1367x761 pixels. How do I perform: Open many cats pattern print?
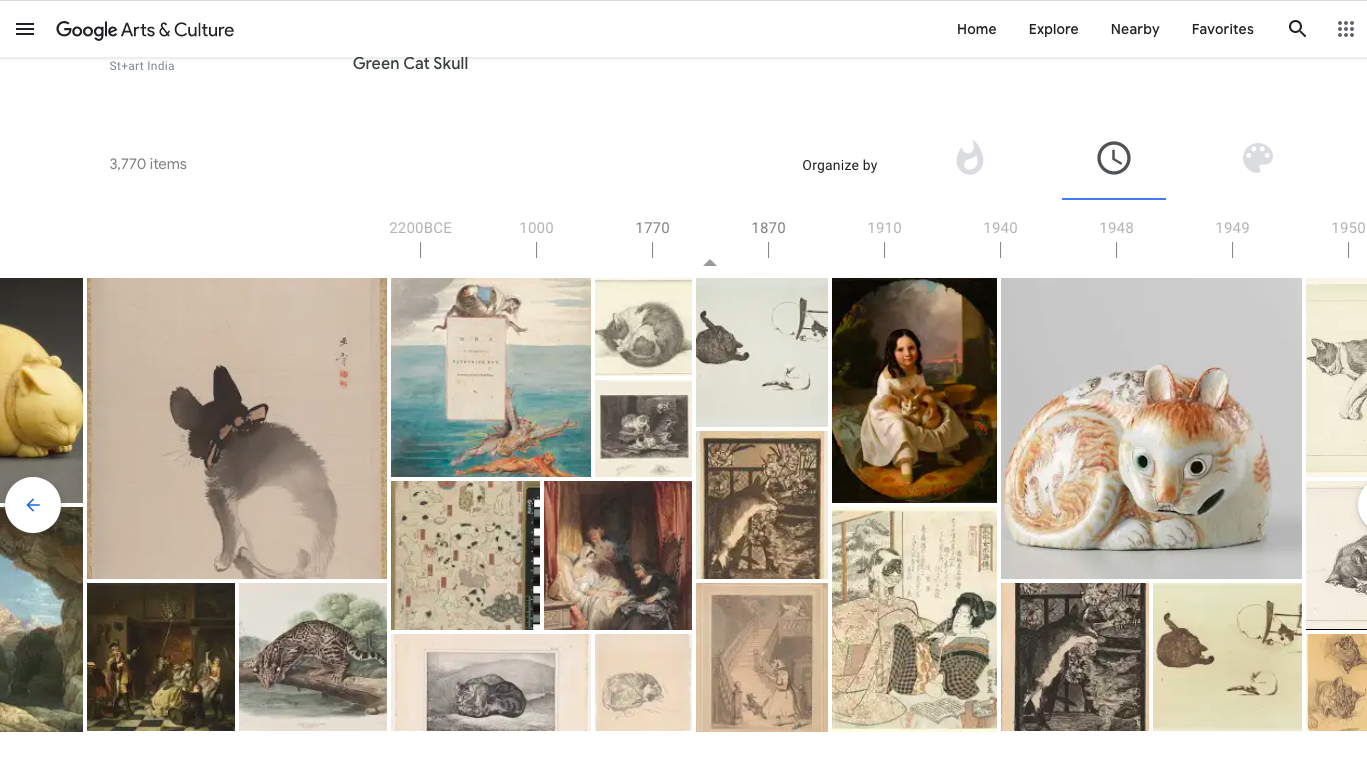coord(465,555)
